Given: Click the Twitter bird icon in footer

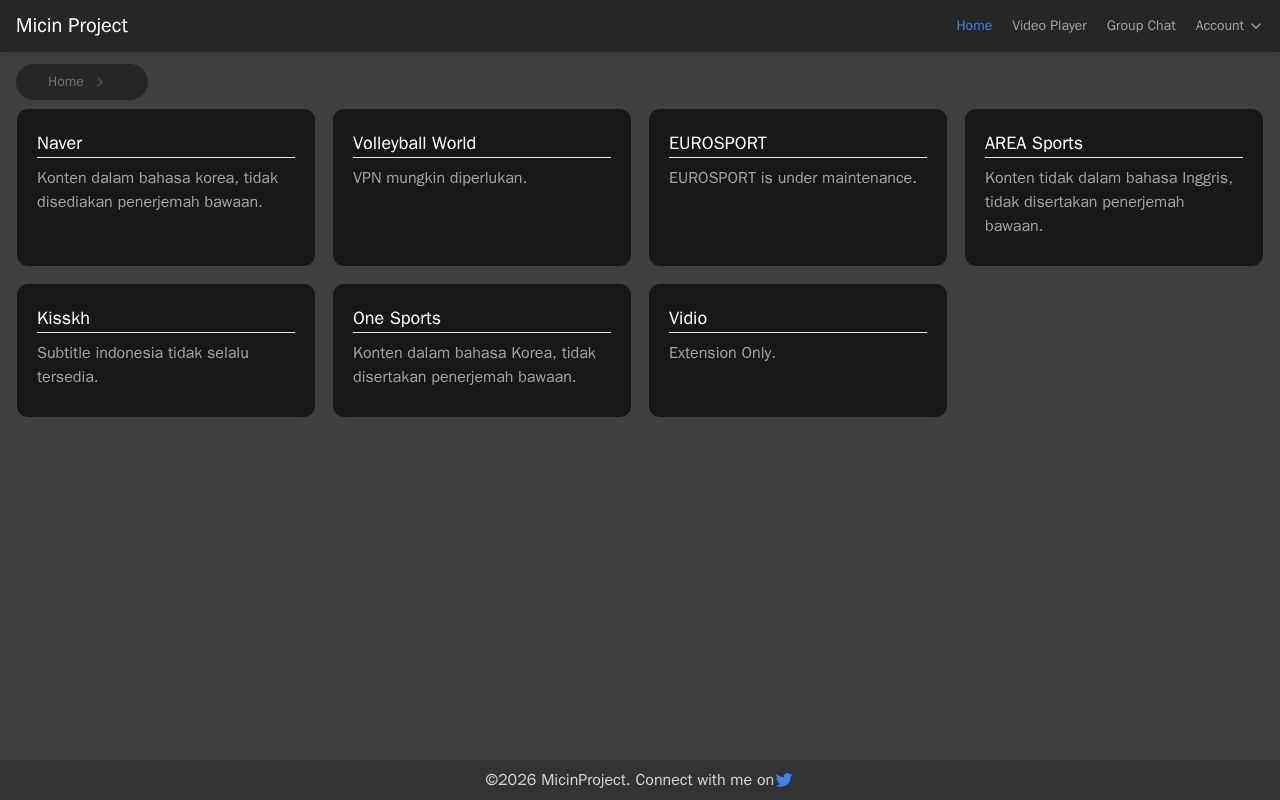Looking at the screenshot, I should pyautogui.click(x=784, y=780).
